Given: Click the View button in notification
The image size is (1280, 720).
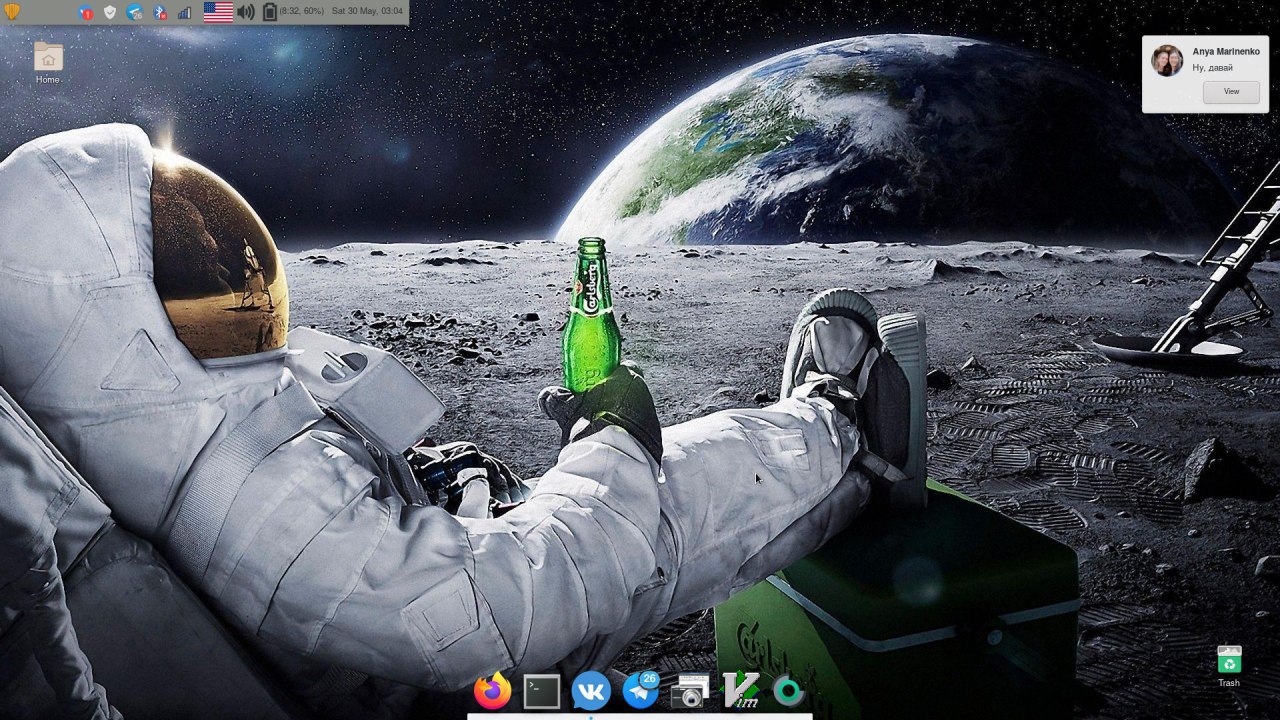Looking at the screenshot, I should point(1231,91).
